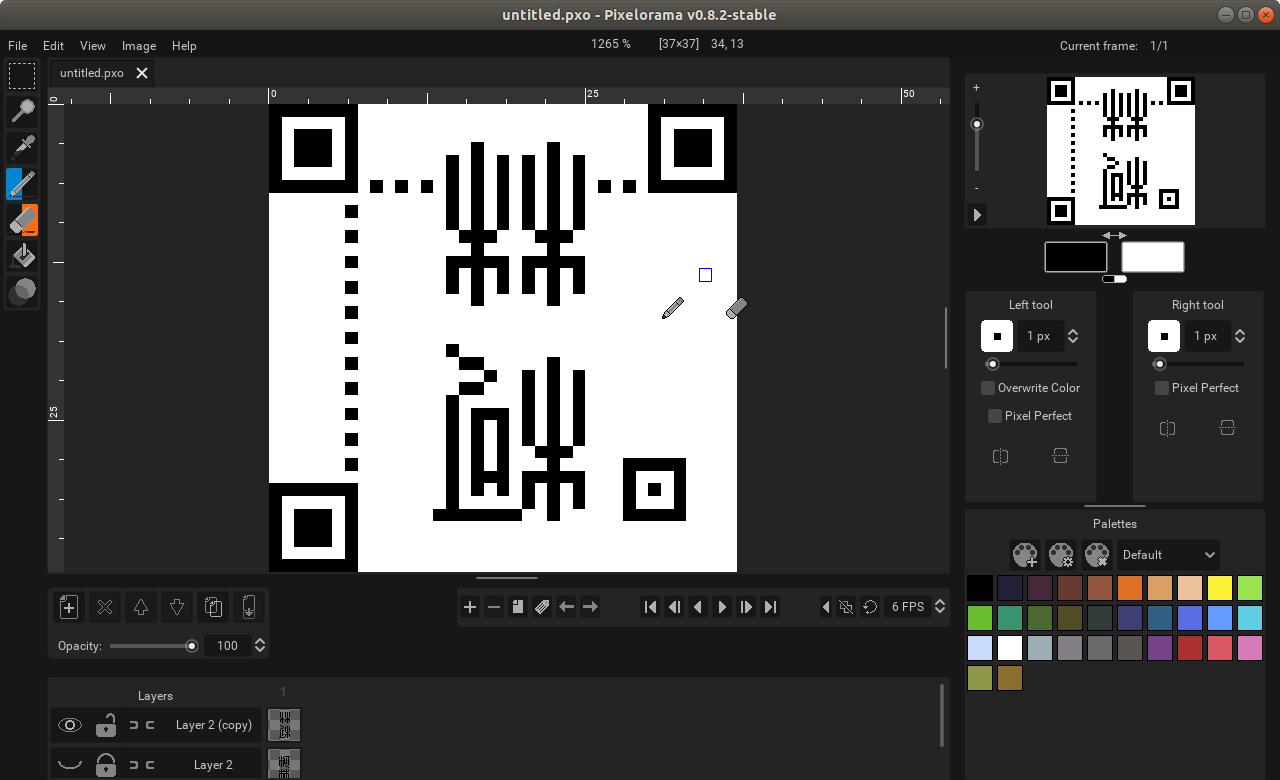Enable Pixel Perfect for left tool

pyautogui.click(x=1031, y=416)
